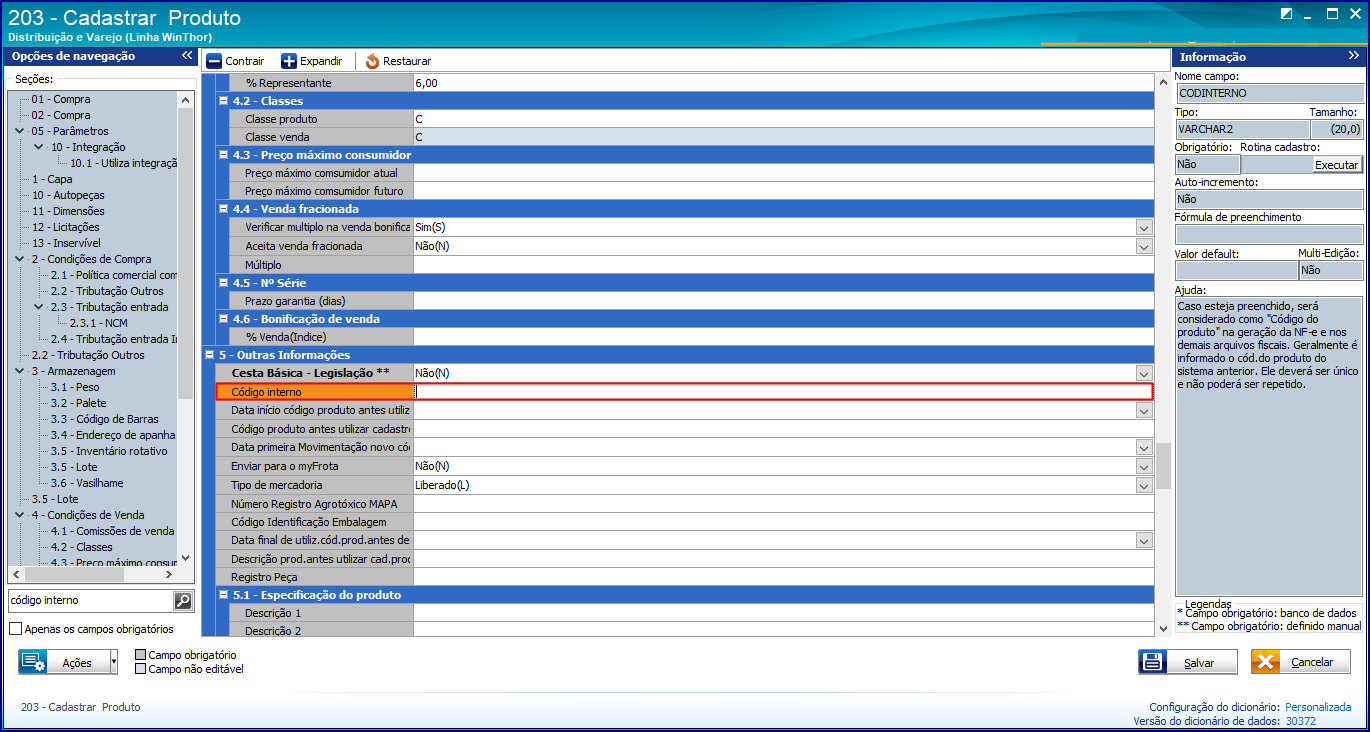Collapse the 4.4 - Venda fracionada section
The image size is (1370, 732).
coord(223,209)
